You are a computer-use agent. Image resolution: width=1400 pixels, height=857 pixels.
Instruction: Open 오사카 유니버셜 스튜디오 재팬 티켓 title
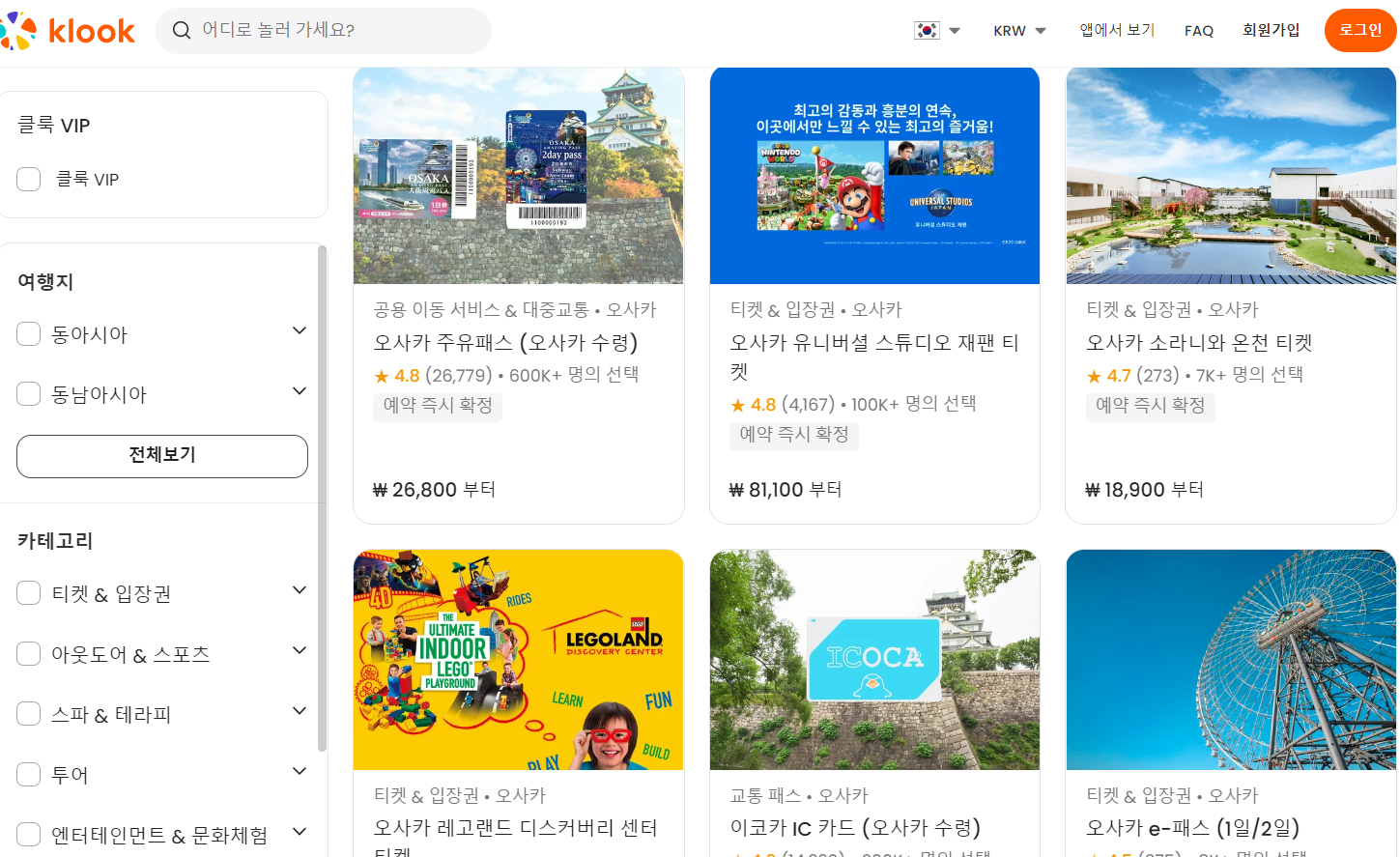pyautogui.click(x=874, y=357)
